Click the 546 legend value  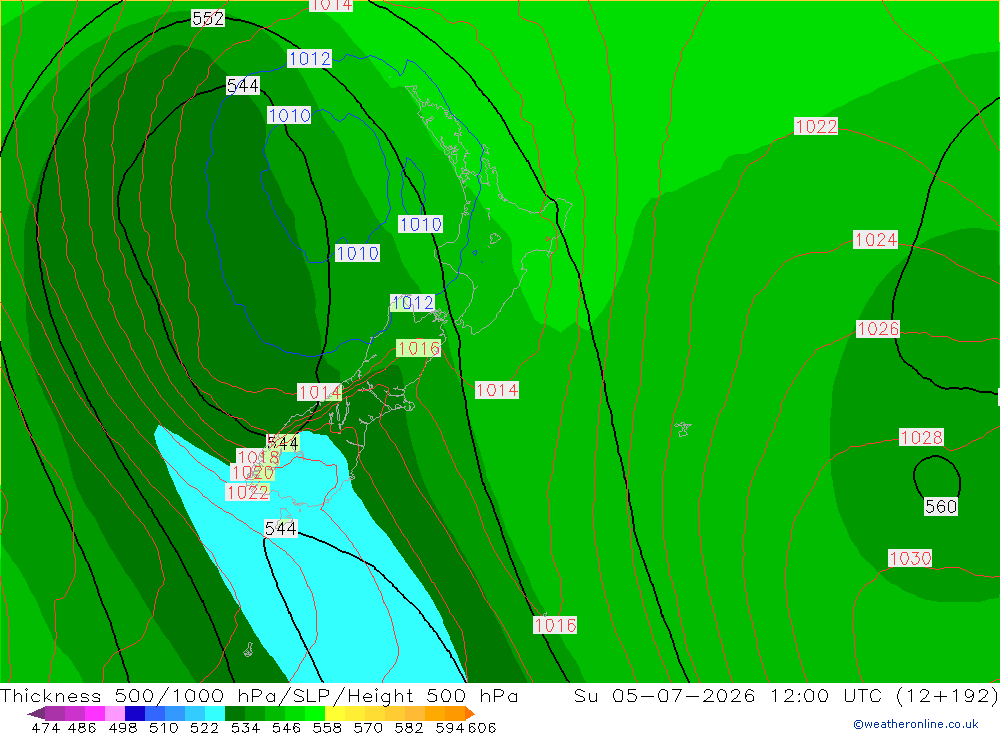pyautogui.click(x=286, y=727)
